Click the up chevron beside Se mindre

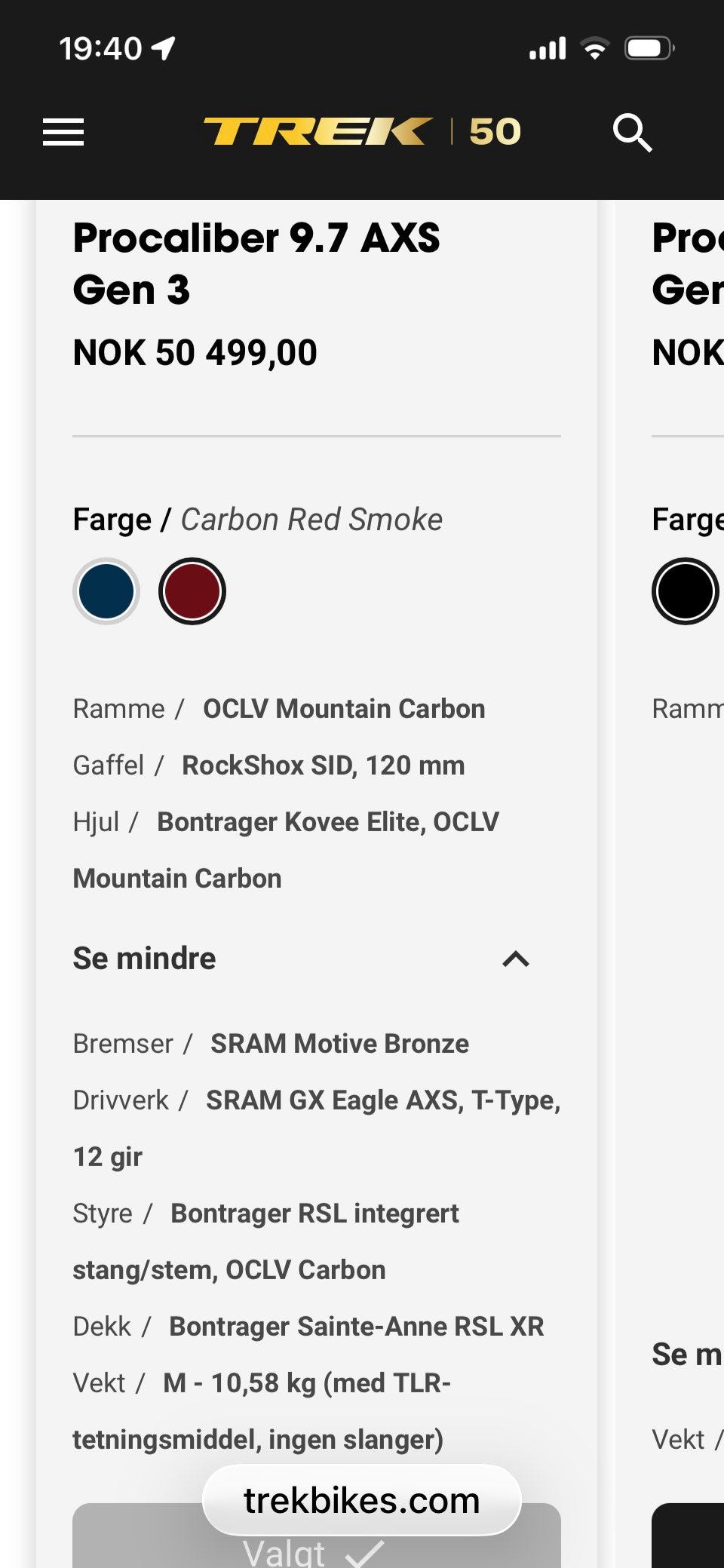[x=516, y=959]
